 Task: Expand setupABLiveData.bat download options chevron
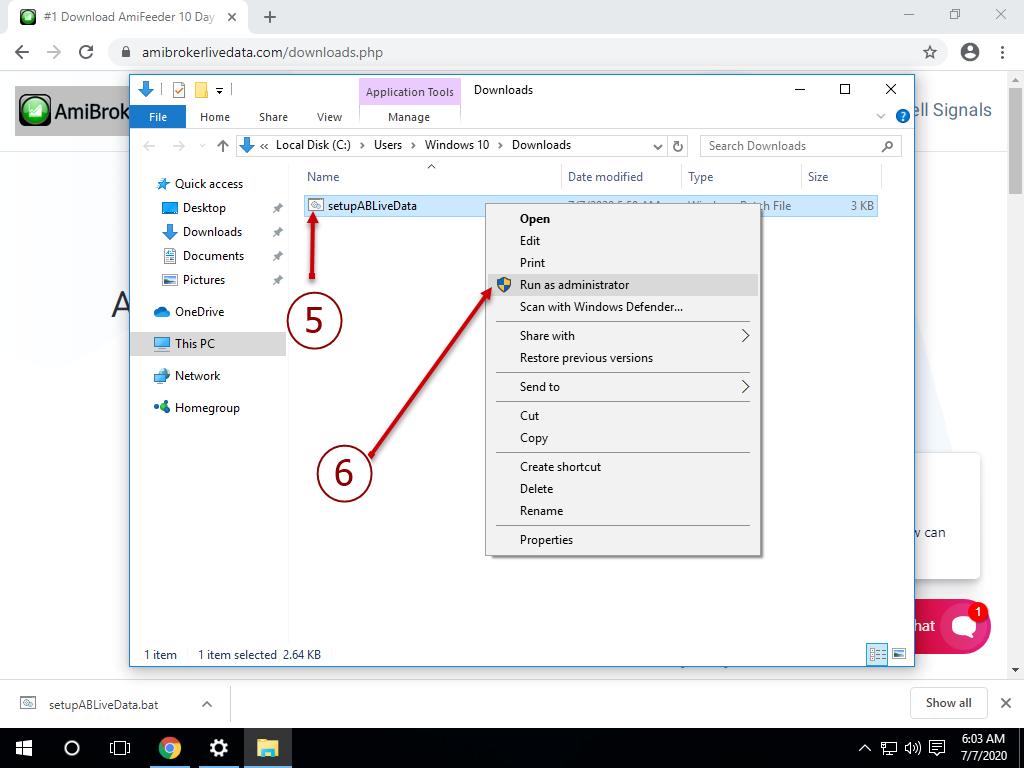click(x=207, y=704)
